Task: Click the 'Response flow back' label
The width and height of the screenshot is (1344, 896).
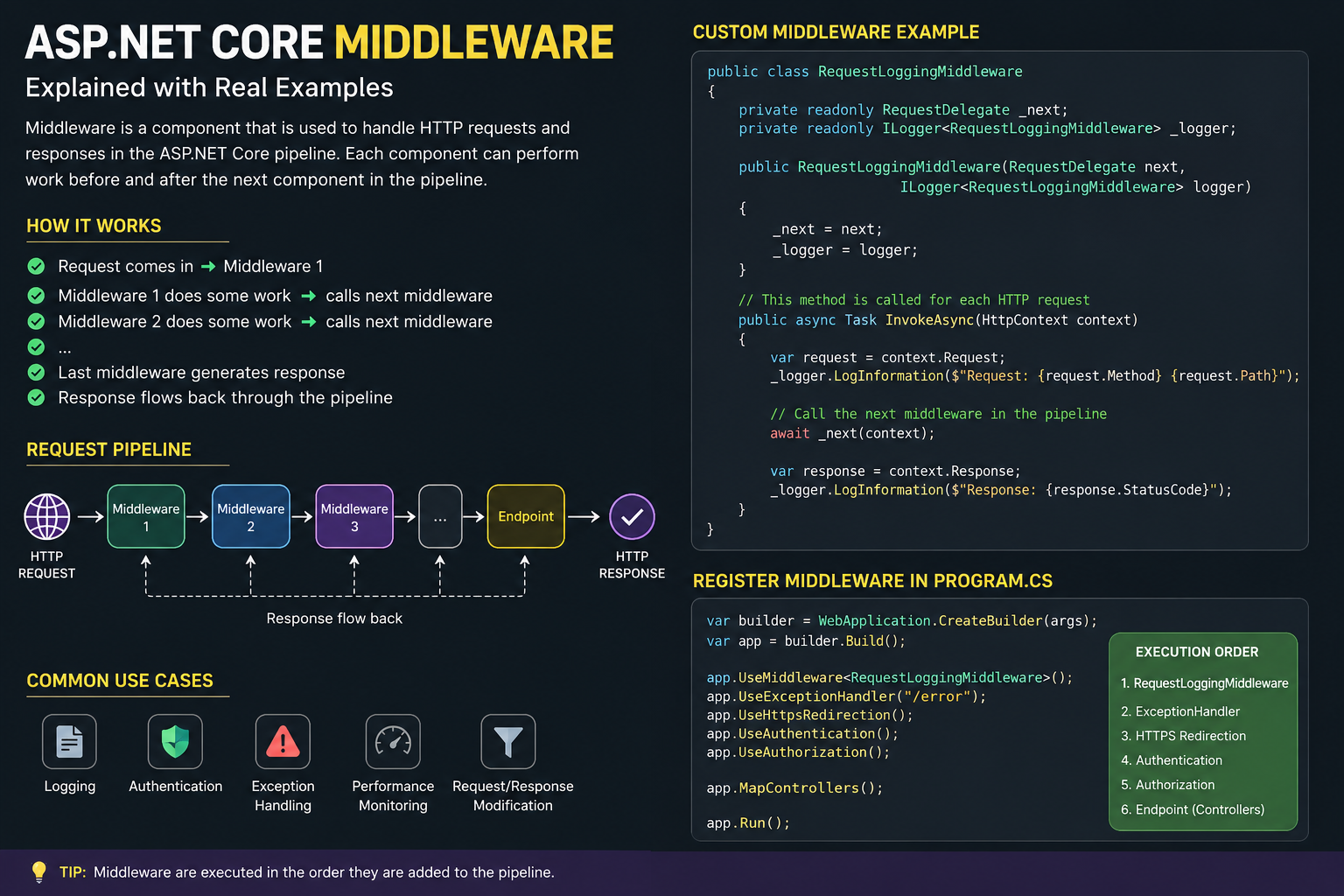Action: pos(334,619)
